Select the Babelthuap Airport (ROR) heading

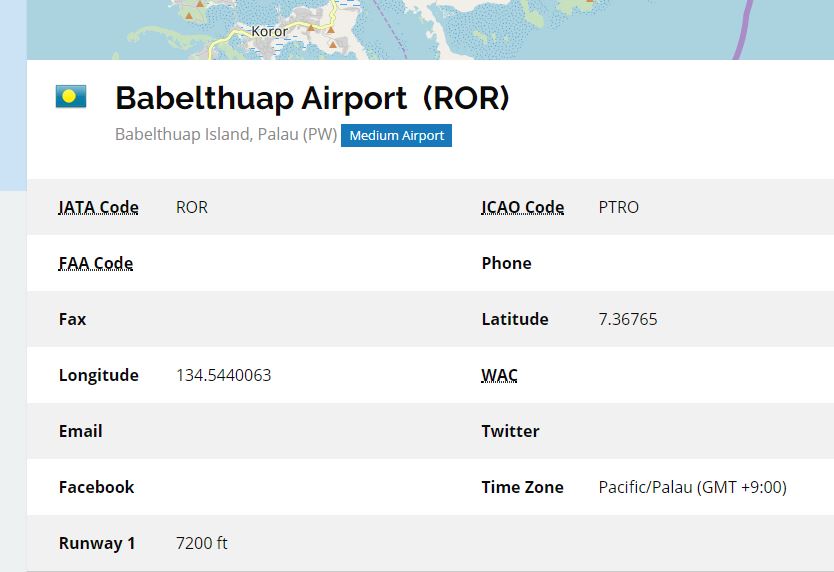tap(312, 98)
